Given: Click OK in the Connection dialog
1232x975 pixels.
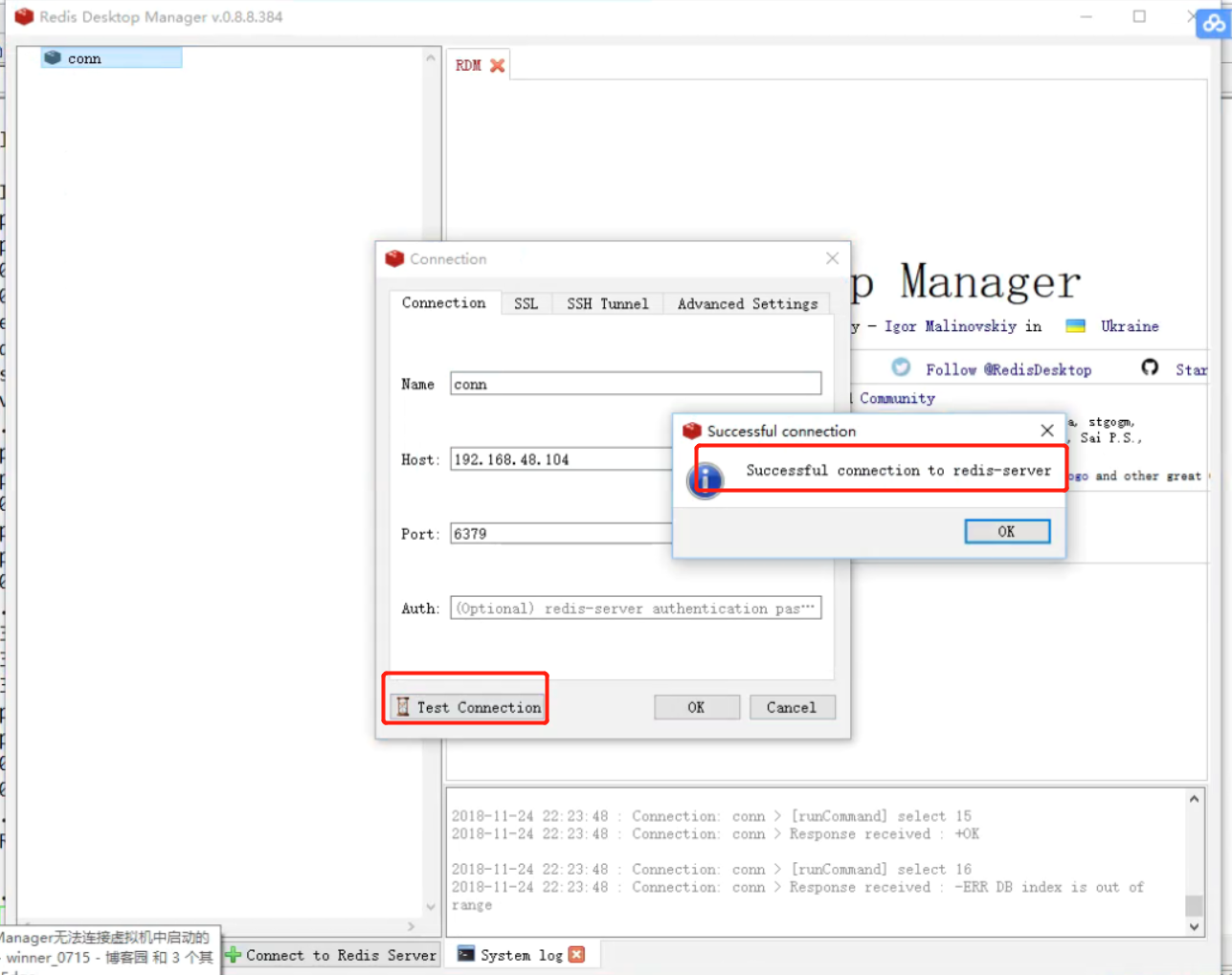Looking at the screenshot, I should [696, 707].
